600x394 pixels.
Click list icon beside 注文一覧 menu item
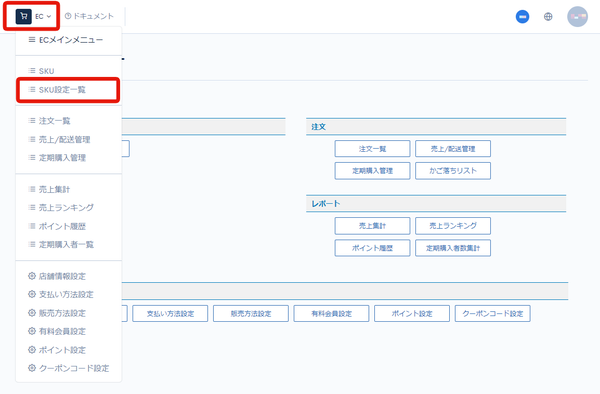32,120
